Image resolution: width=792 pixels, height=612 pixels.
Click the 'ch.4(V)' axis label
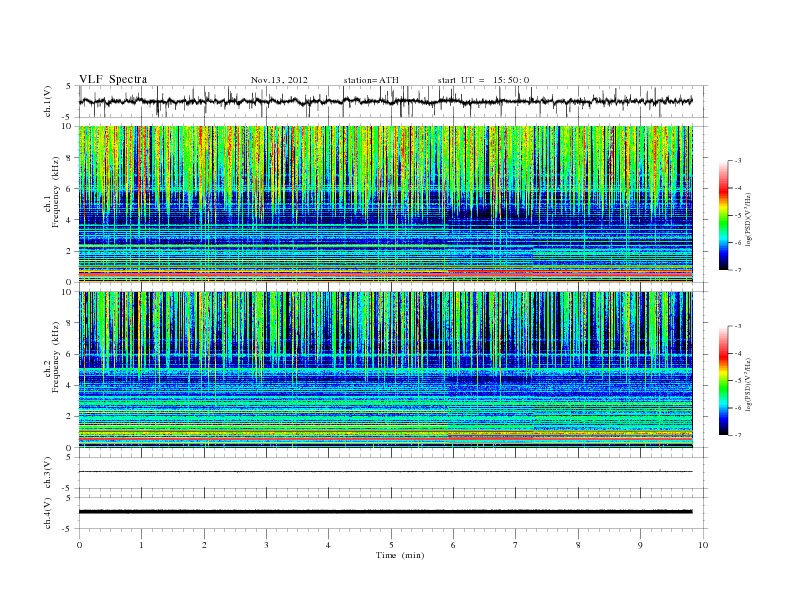(48, 514)
